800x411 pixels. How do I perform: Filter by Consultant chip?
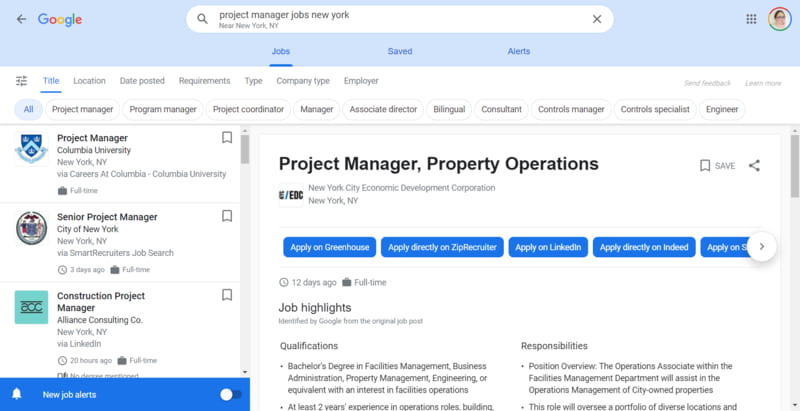click(x=502, y=109)
